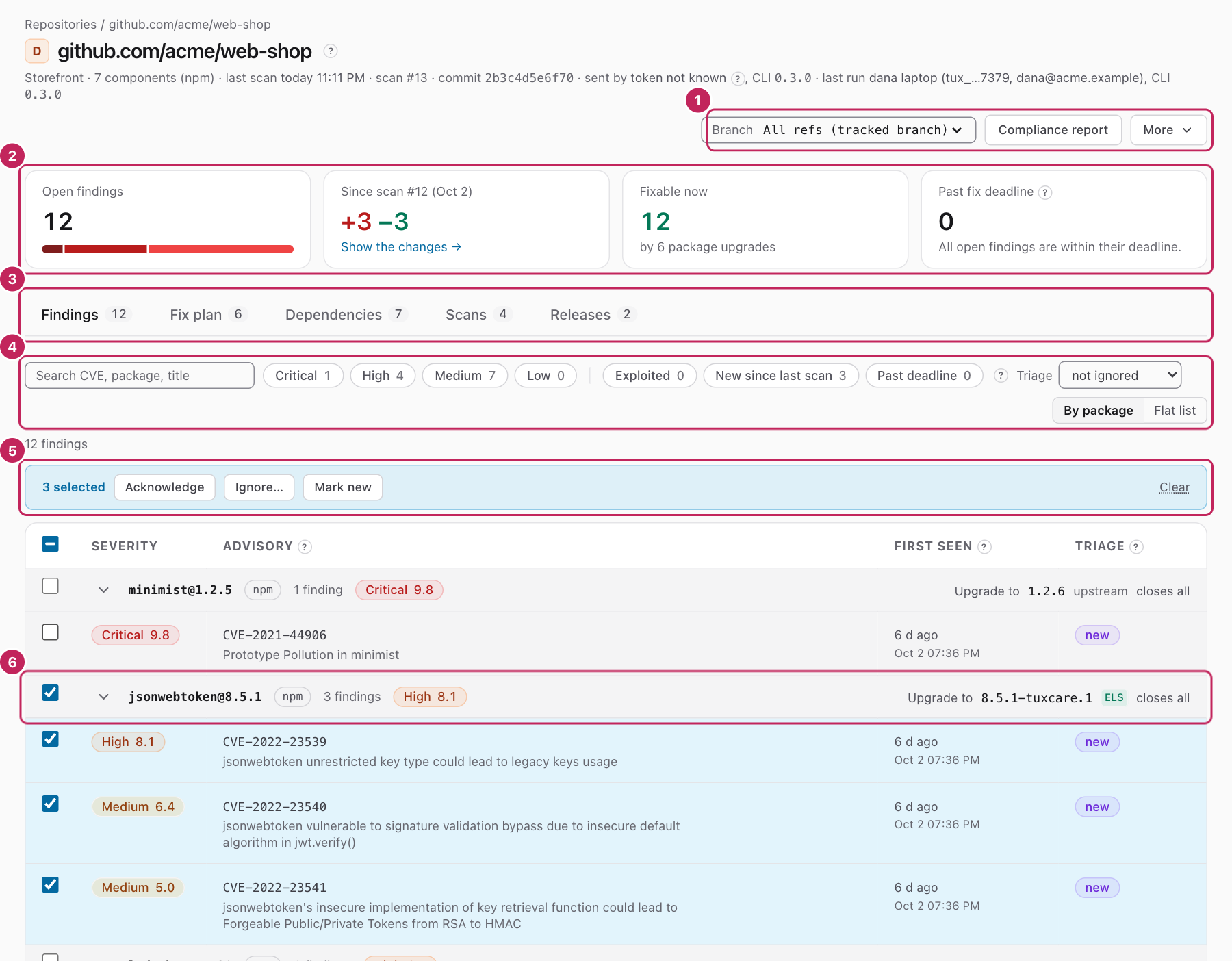Image resolution: width=1232 pixels, height=961 pixels.
Task: Click 'new' triage badge for CVE-2021-44906
Action: (x=1097, y=635)
